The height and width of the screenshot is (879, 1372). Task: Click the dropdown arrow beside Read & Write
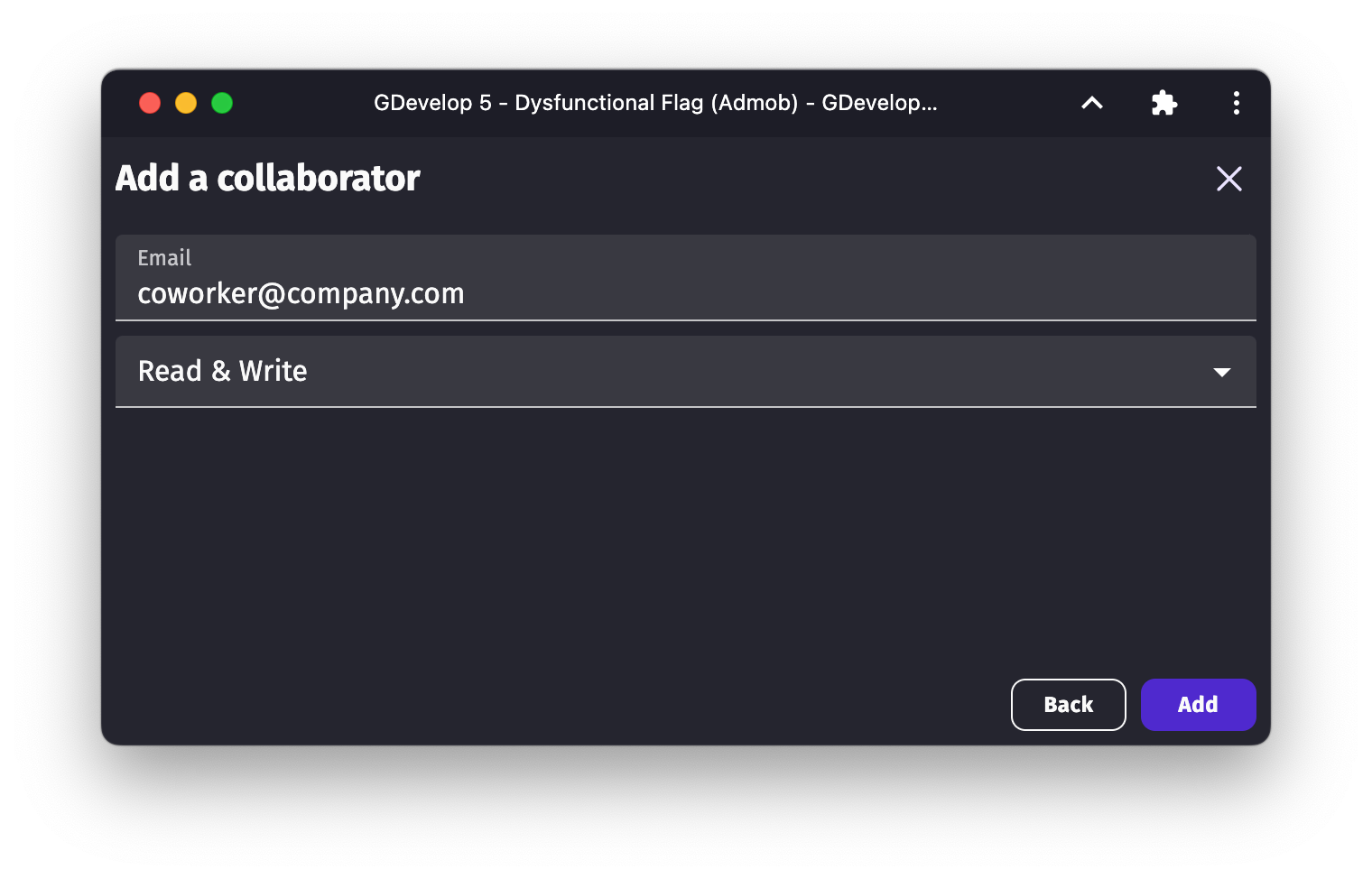[1222, 372]
